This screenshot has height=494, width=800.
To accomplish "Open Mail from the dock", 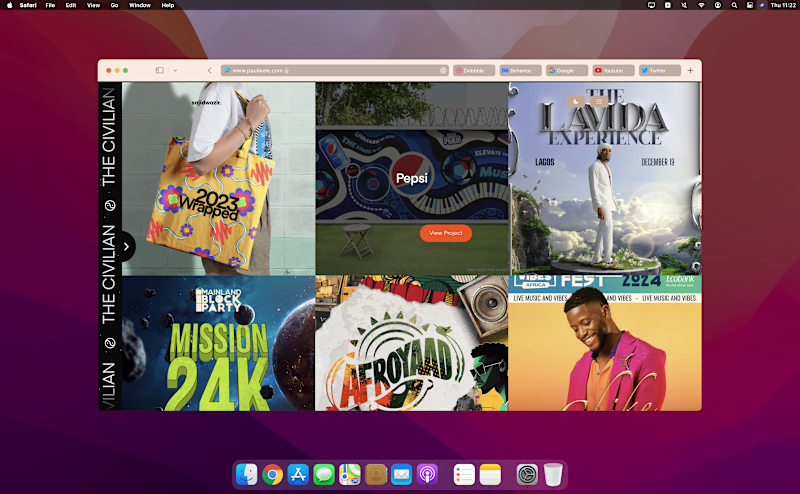I will (402, 475).
